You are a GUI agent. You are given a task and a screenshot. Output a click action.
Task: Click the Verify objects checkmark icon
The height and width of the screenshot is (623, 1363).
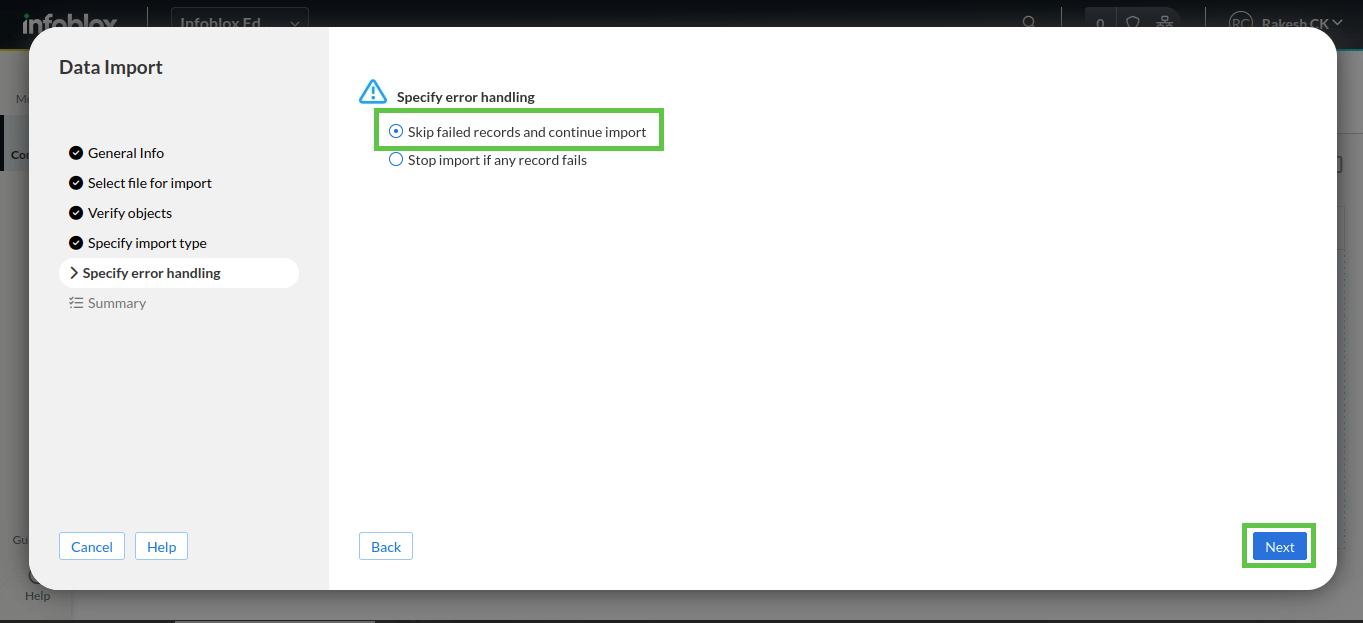[75, 213]
